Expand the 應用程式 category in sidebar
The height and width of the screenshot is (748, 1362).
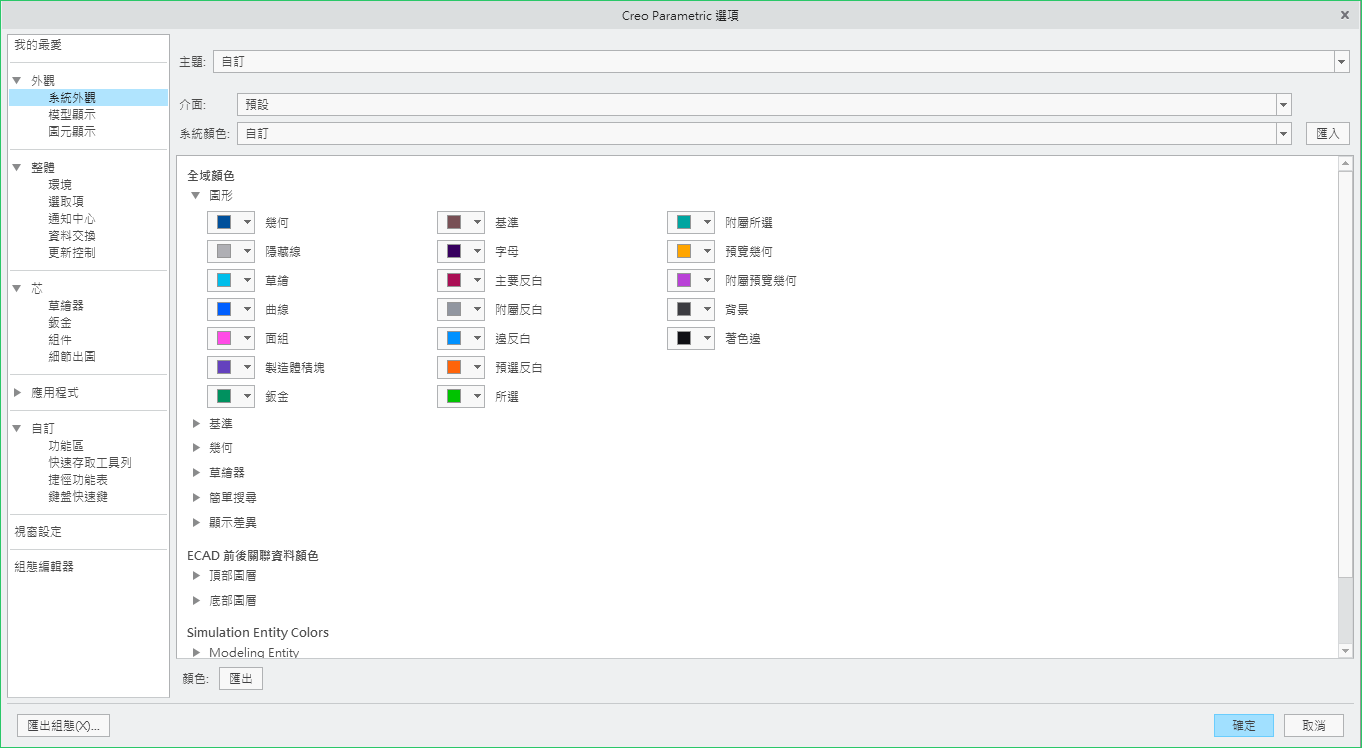pos(17,393)
